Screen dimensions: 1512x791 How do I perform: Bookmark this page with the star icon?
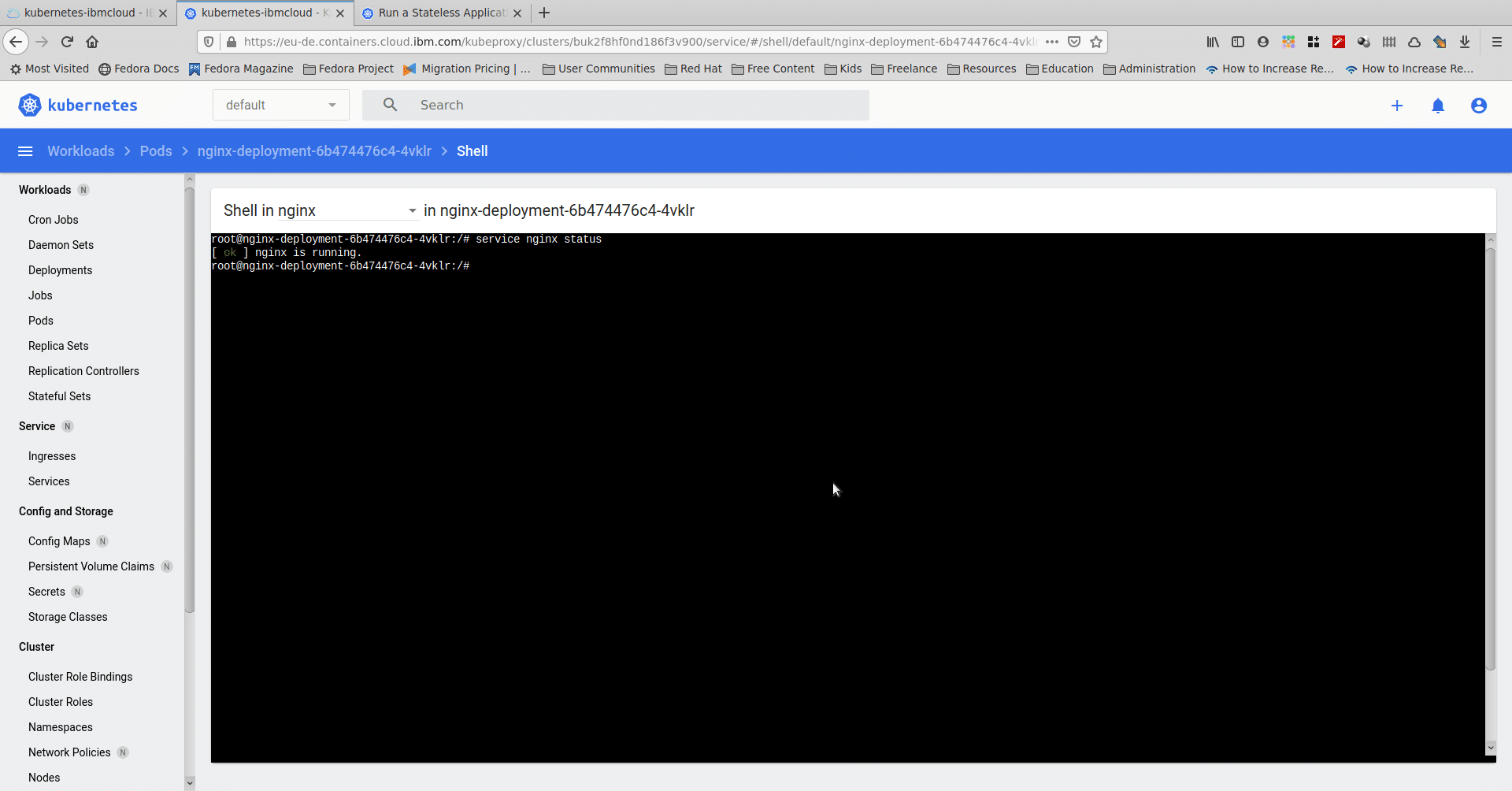(1096, 42)
